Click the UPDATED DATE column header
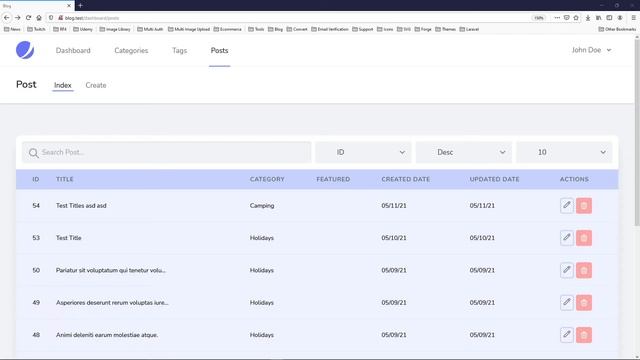640x360 pixels. coord(494,179)
